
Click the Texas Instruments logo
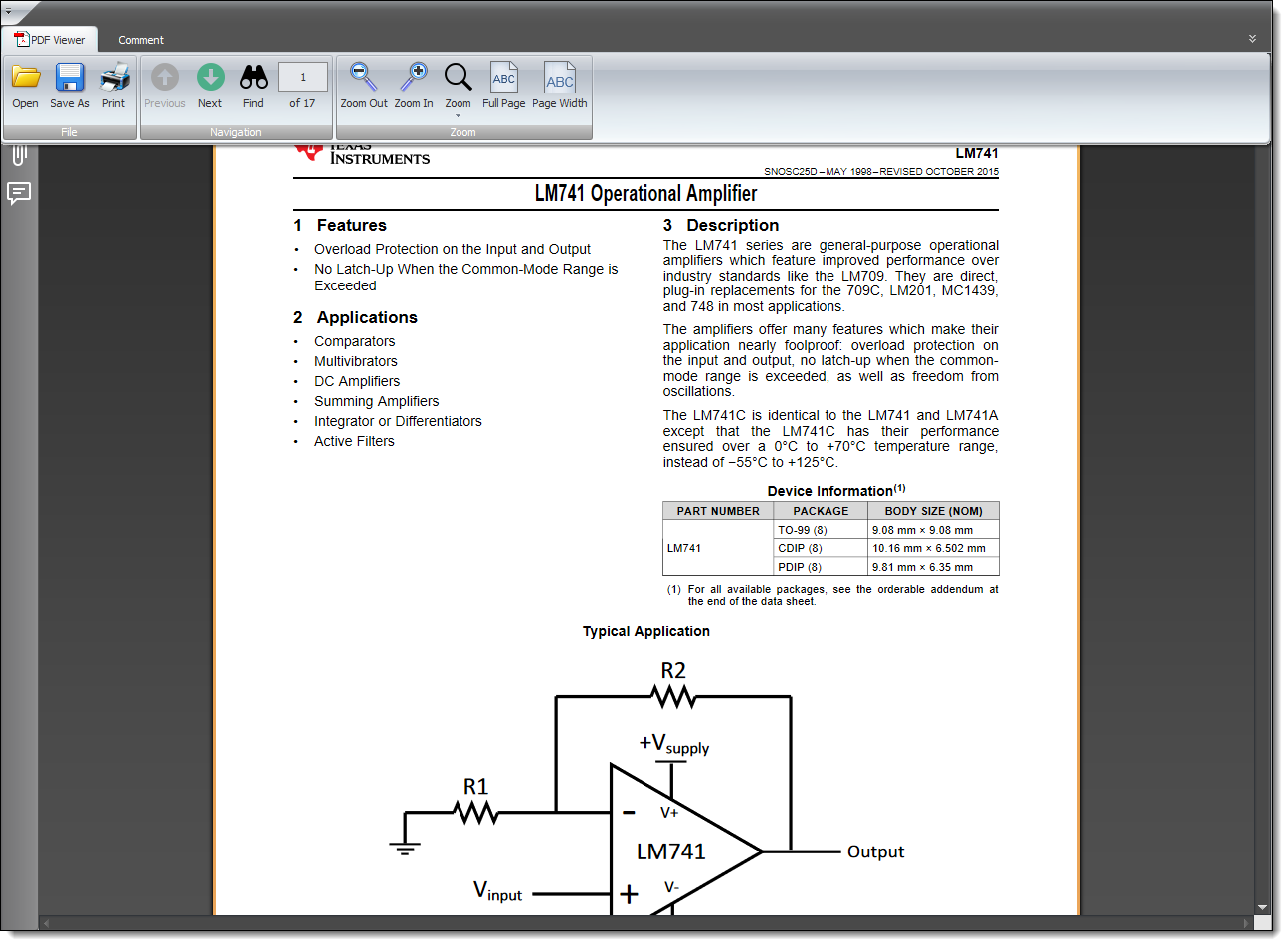coord(362,152)
